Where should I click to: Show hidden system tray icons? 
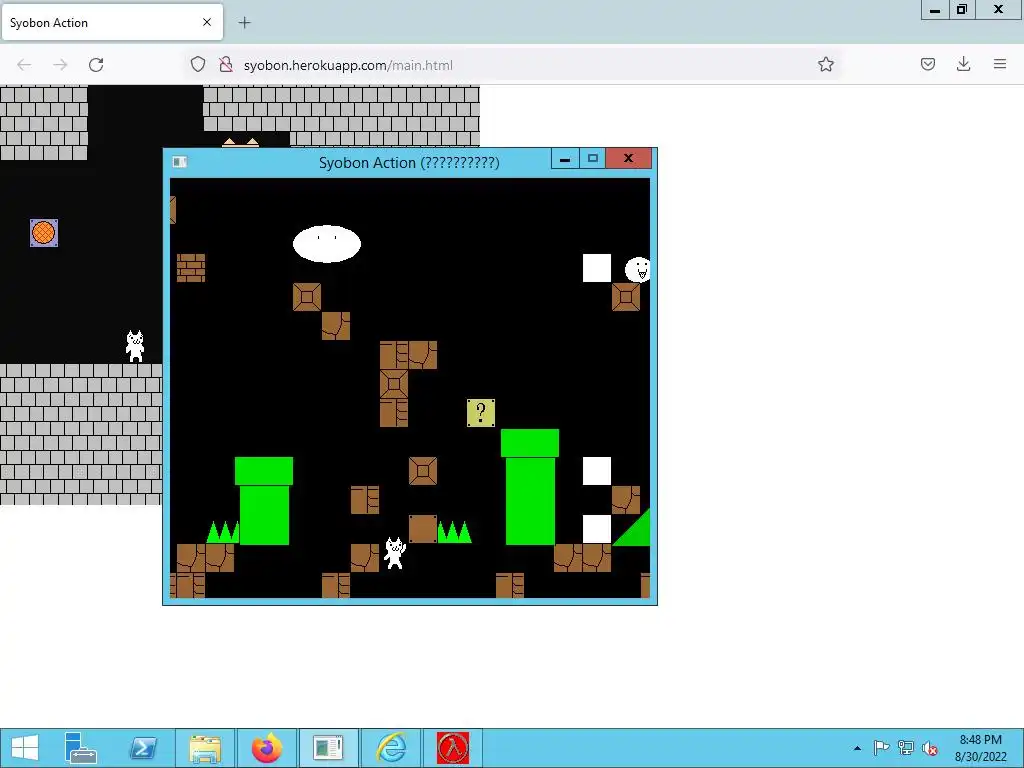[x=857, y=748]
